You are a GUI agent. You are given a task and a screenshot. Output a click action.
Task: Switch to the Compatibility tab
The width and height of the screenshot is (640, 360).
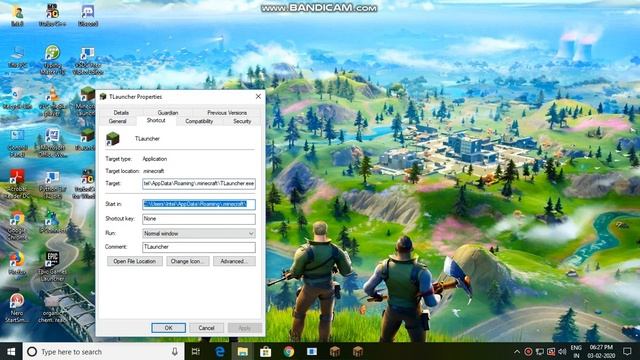[199, 121]
